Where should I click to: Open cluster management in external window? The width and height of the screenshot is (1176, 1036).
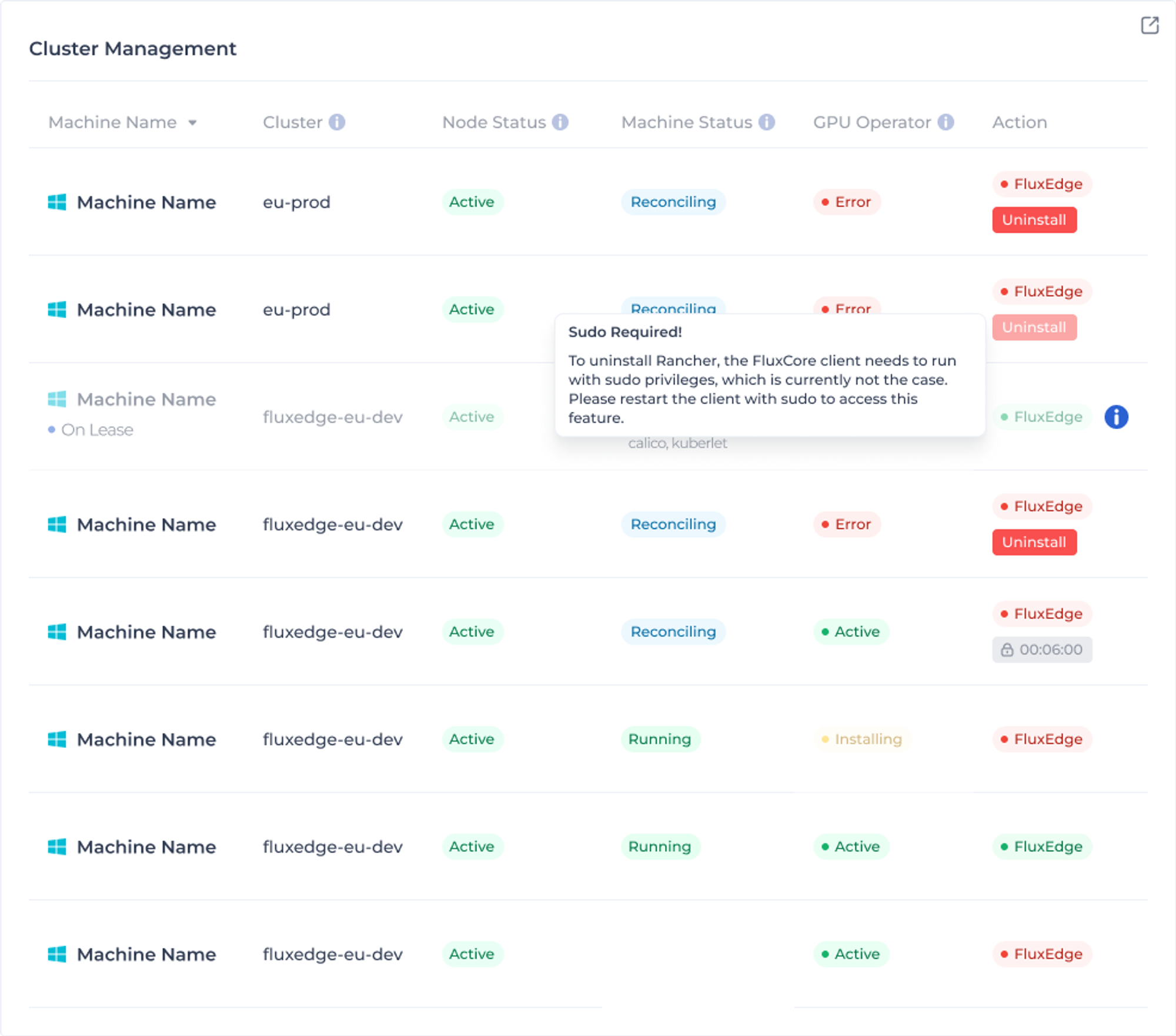click(1150, 25)
